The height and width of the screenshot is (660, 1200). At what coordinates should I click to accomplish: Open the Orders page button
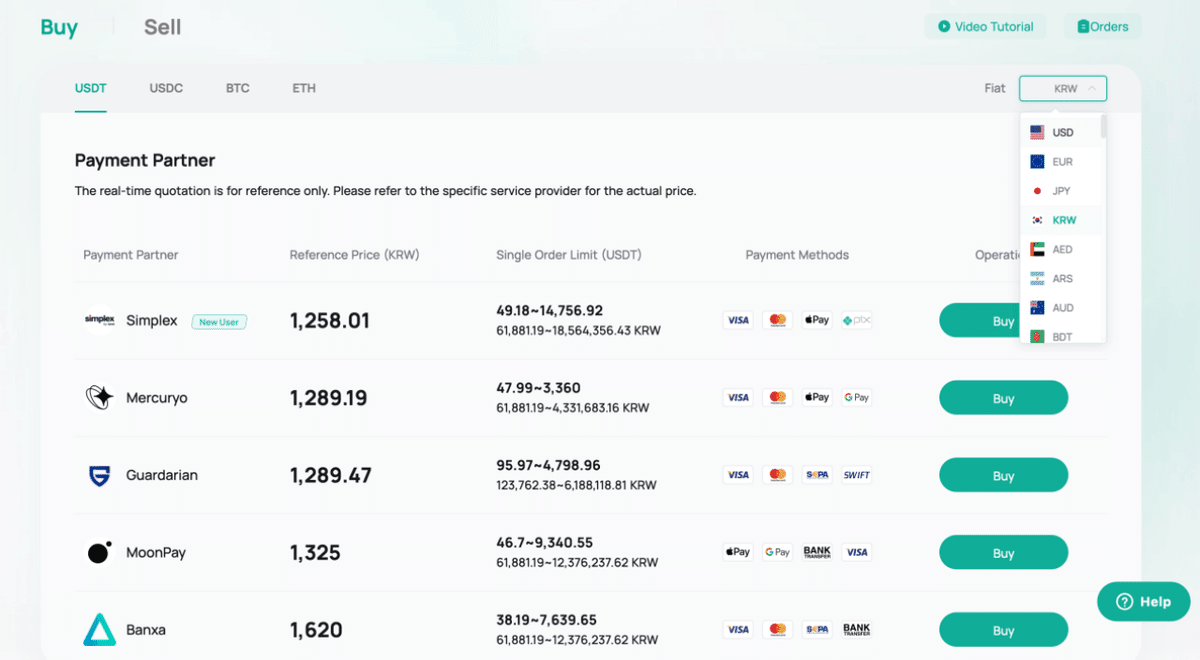pos(1103,27)
